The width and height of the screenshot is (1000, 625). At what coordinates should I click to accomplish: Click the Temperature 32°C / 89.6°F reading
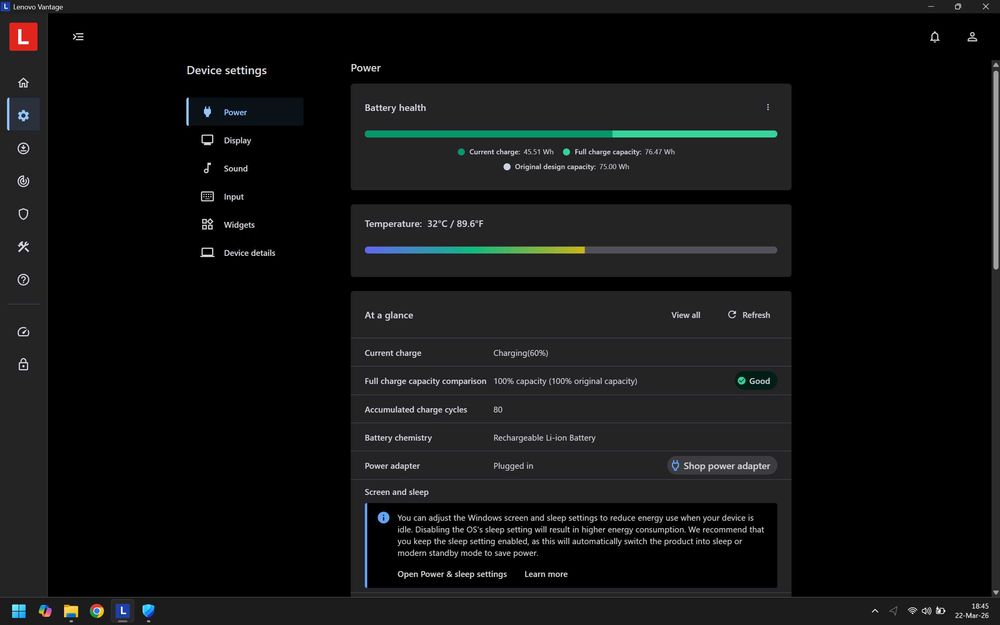point(423,224)
